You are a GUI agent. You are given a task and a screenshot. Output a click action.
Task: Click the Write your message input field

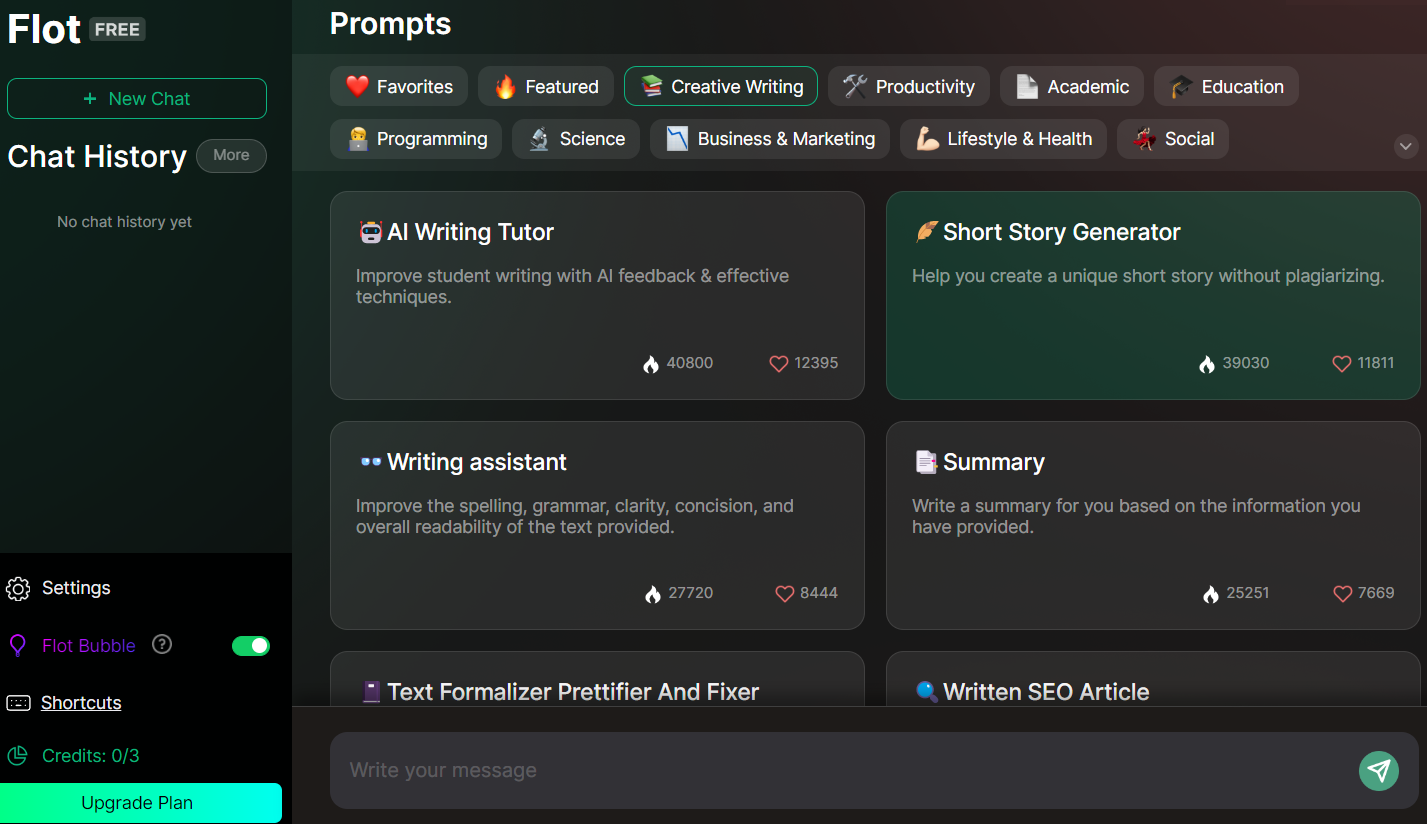840,770
